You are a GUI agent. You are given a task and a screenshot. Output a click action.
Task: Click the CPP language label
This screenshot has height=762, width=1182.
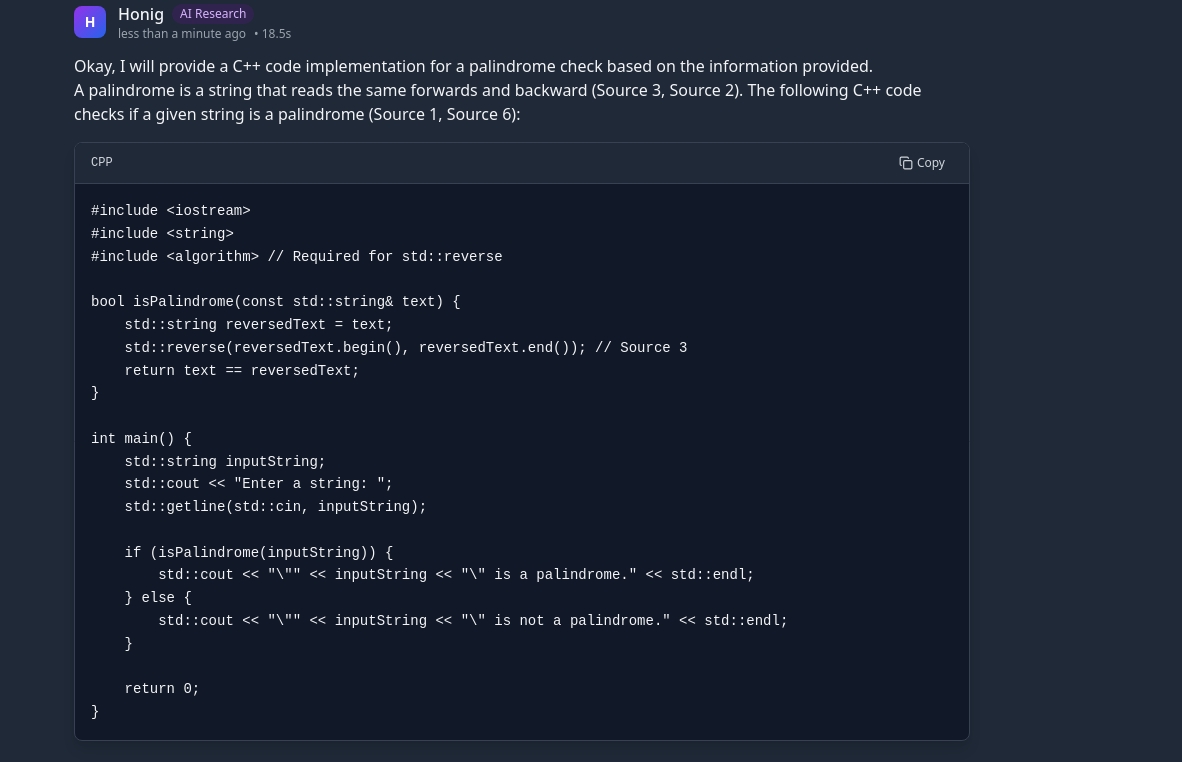pos(102,162)
